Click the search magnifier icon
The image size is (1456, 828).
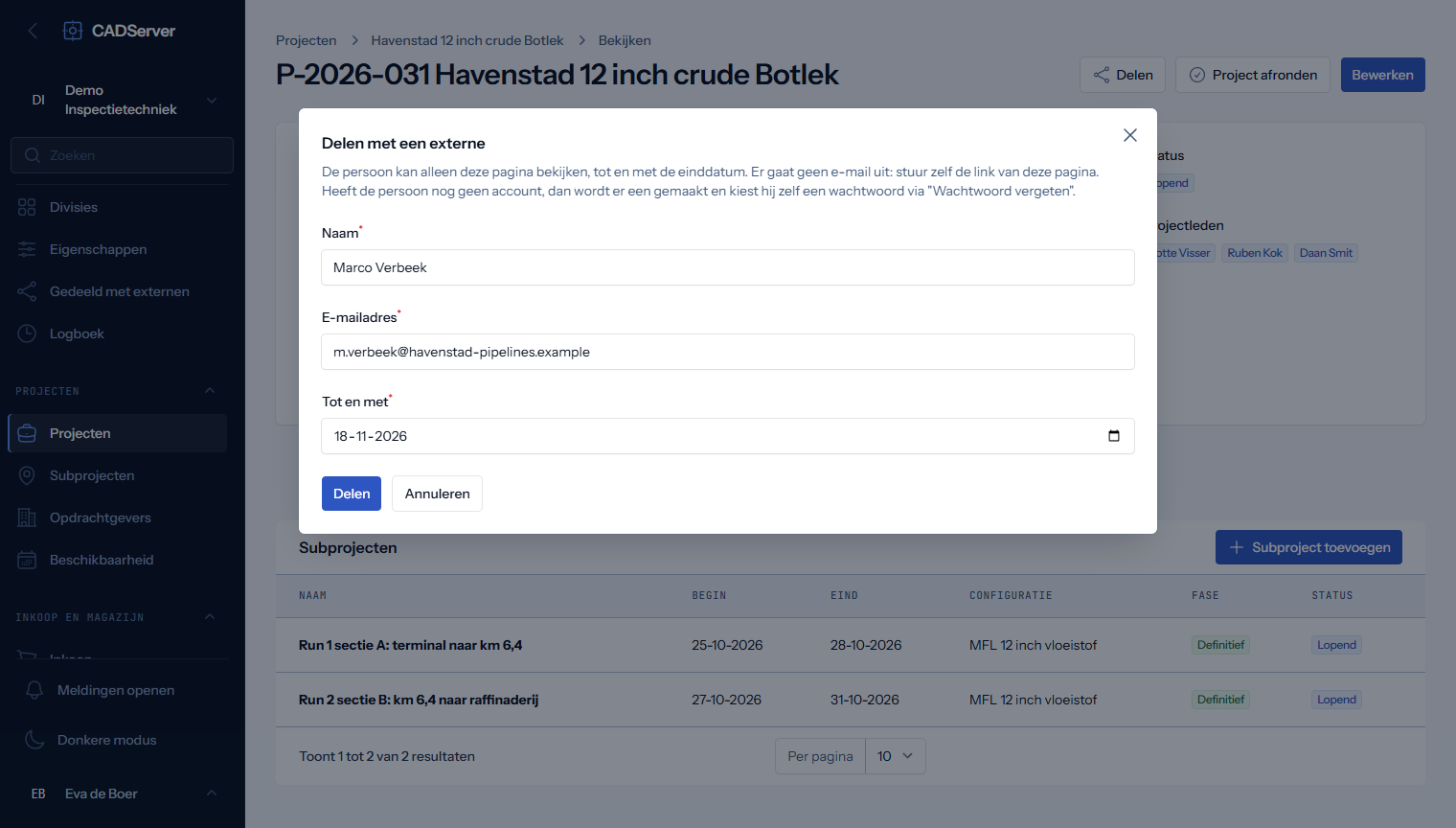(x=33, y=155)
